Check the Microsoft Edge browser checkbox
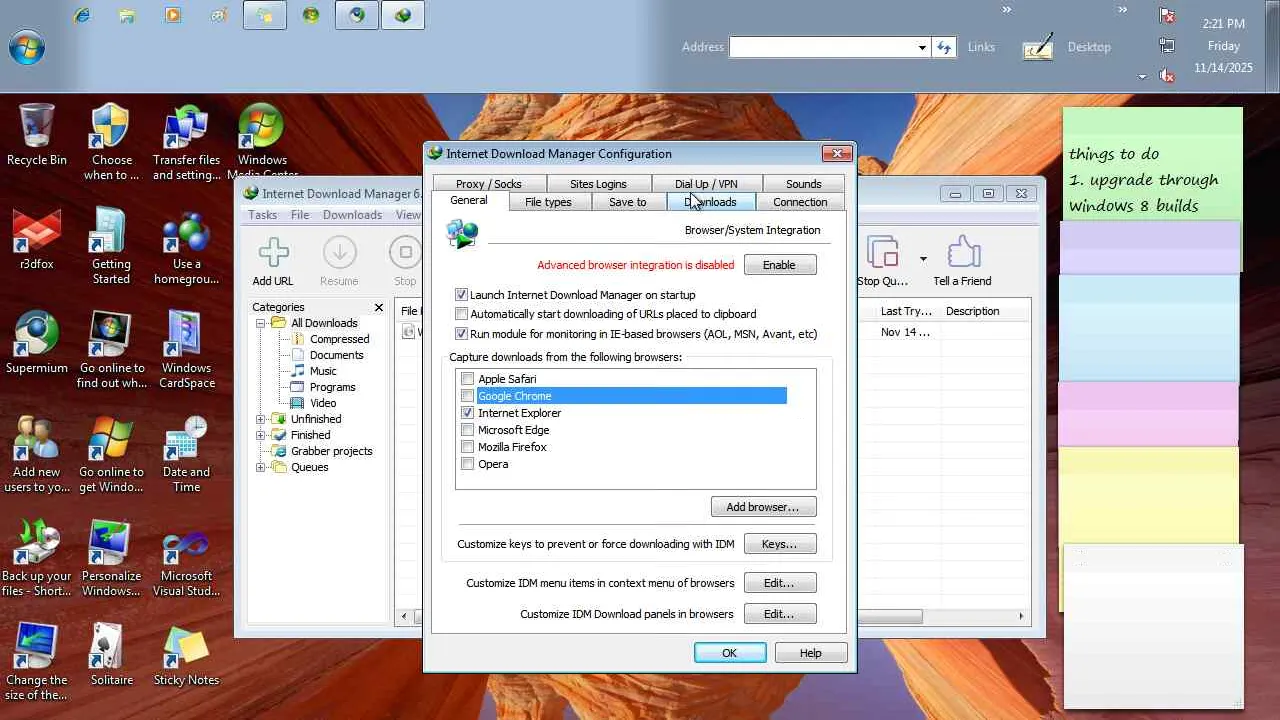 pos(467,430)
